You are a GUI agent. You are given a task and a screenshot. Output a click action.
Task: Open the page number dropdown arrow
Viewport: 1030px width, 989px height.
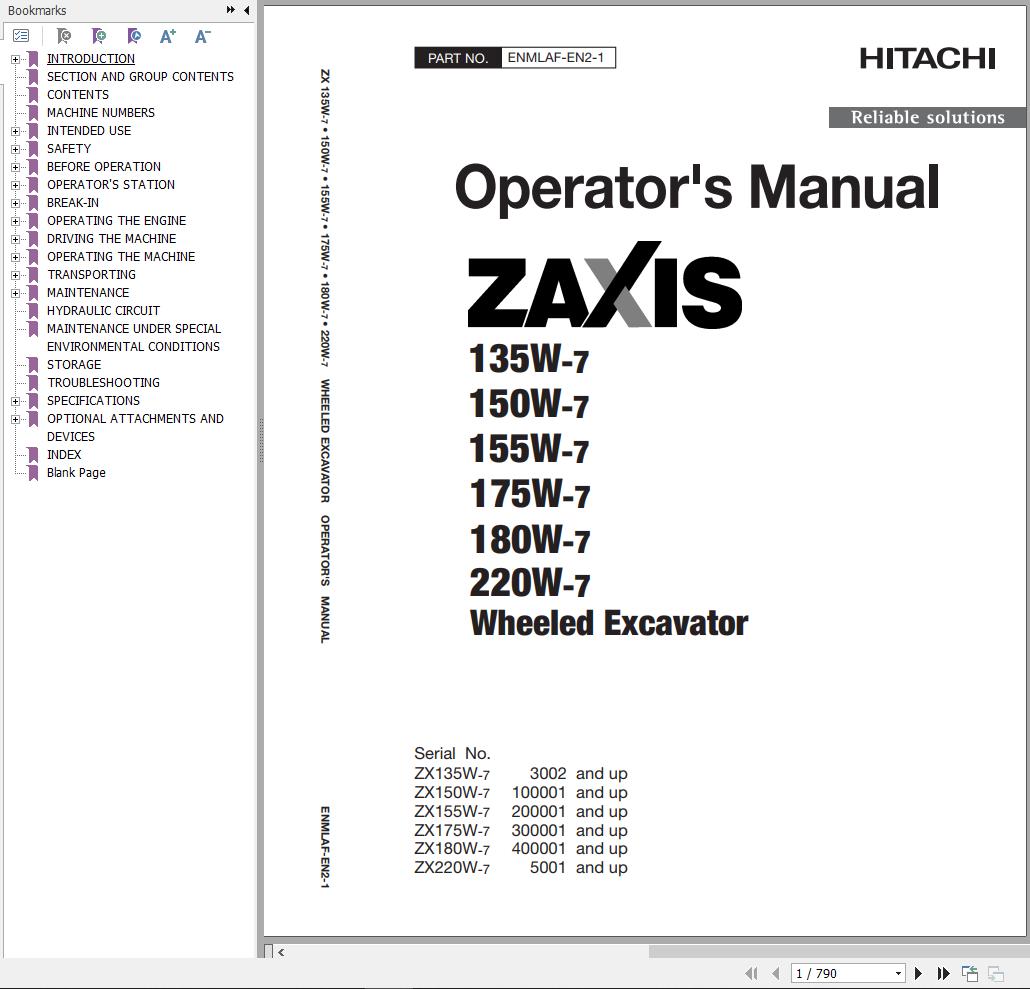coord(898,973)
